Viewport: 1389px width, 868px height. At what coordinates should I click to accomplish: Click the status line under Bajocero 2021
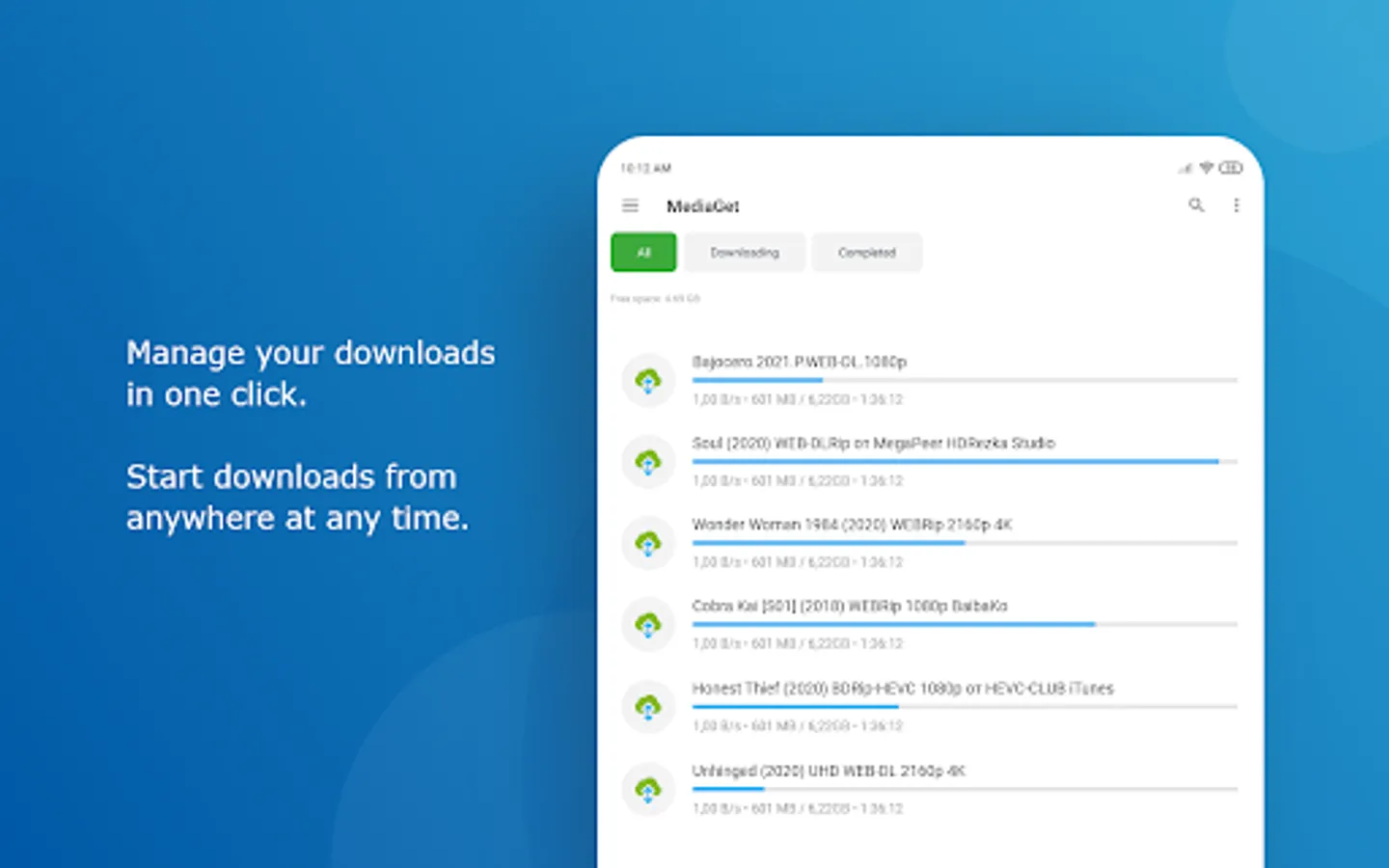coord(798,399)
